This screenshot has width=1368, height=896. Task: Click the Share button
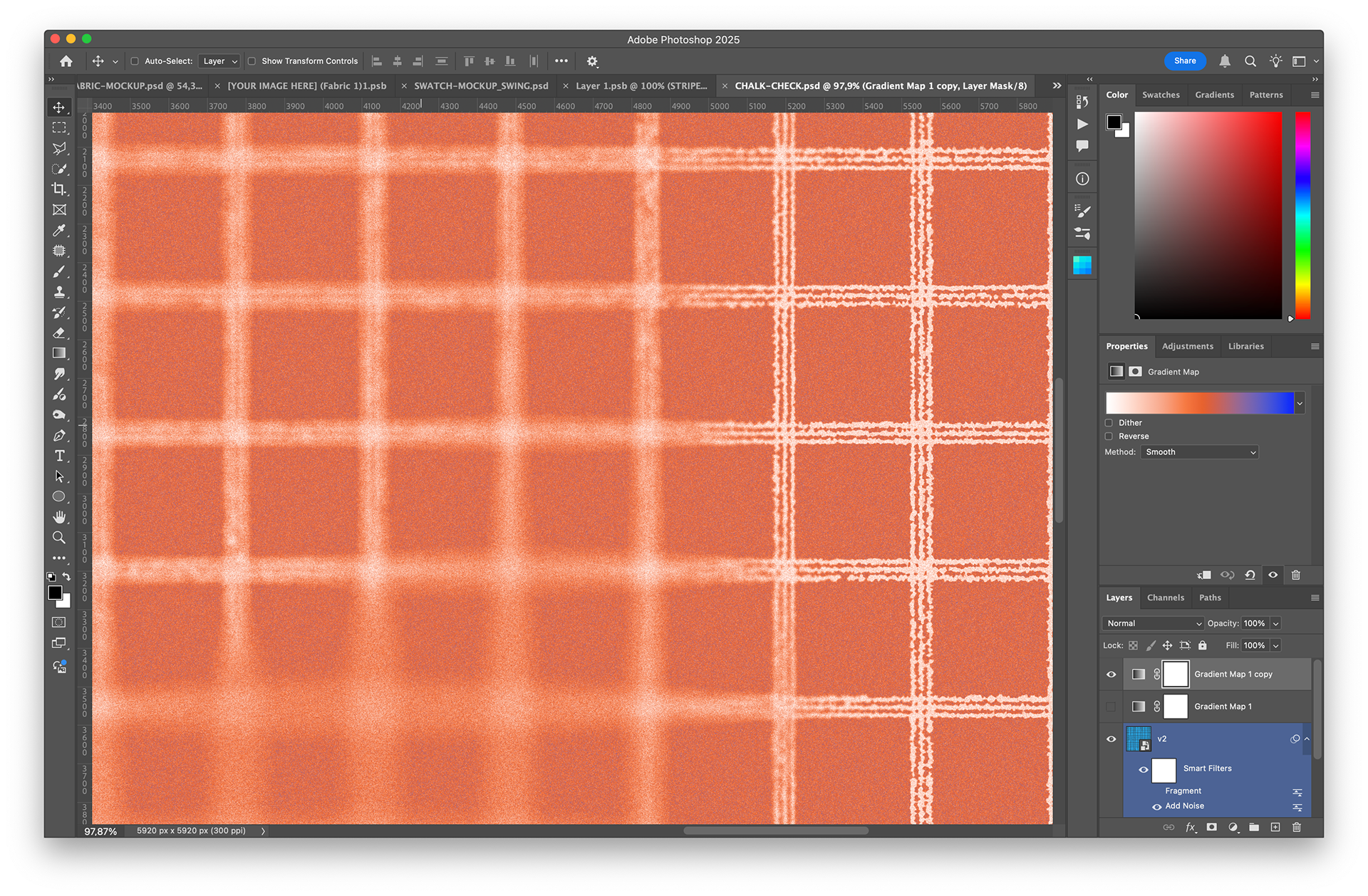(x=1185, y=61)
